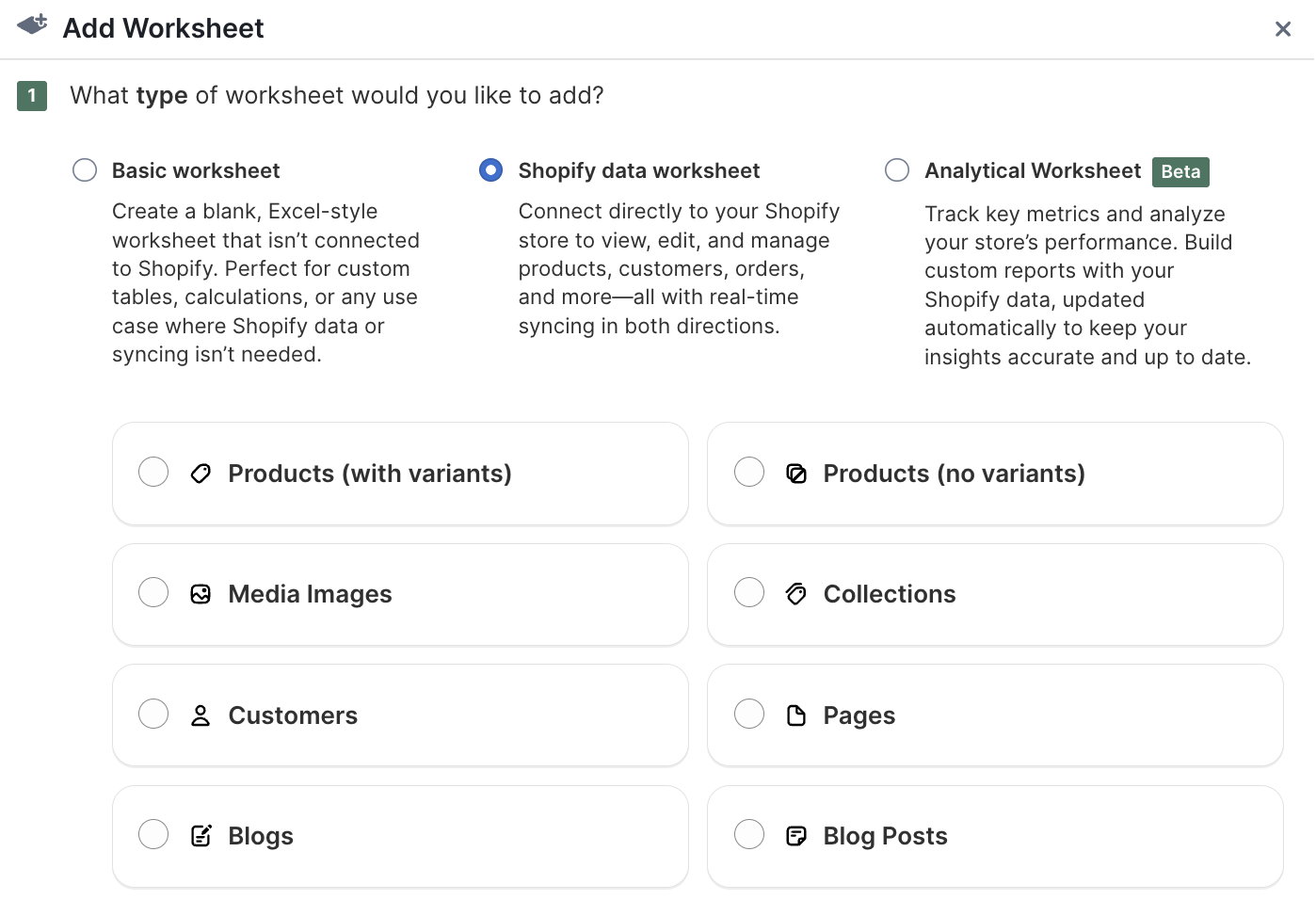
Task: Click the Add Worksheet app logo icon
Action: coord(31,24)
